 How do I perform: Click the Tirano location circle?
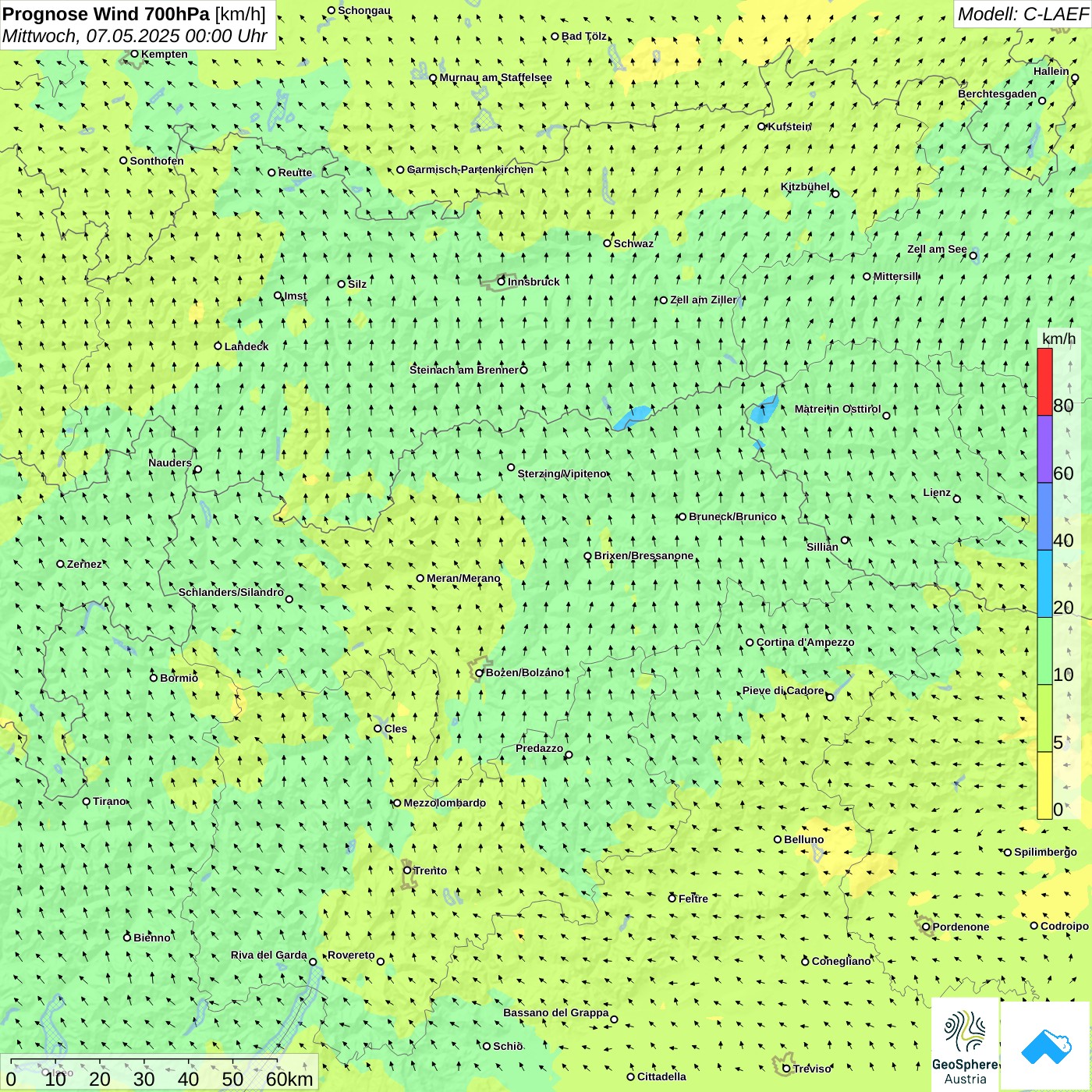tap(87, 801)
